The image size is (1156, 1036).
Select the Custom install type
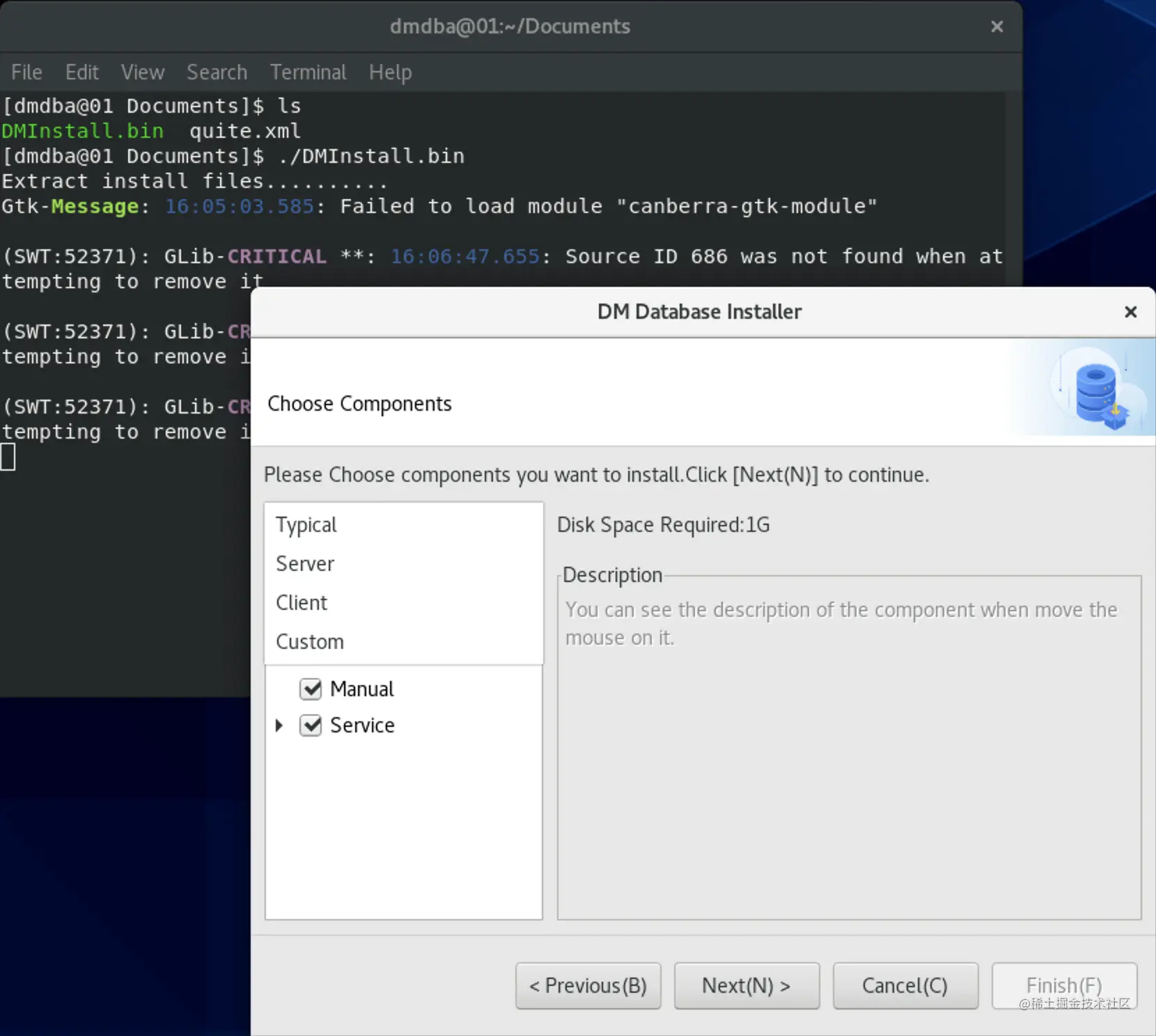tap(404, 641)
